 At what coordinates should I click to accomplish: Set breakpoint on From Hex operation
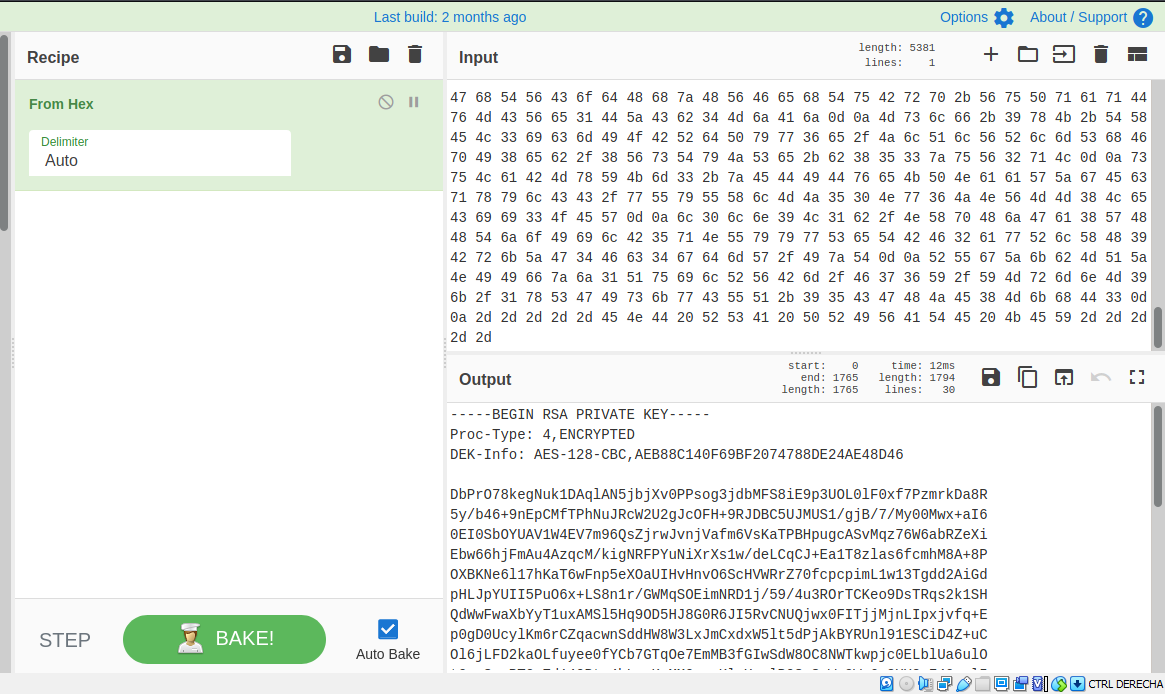click(414, 102)
